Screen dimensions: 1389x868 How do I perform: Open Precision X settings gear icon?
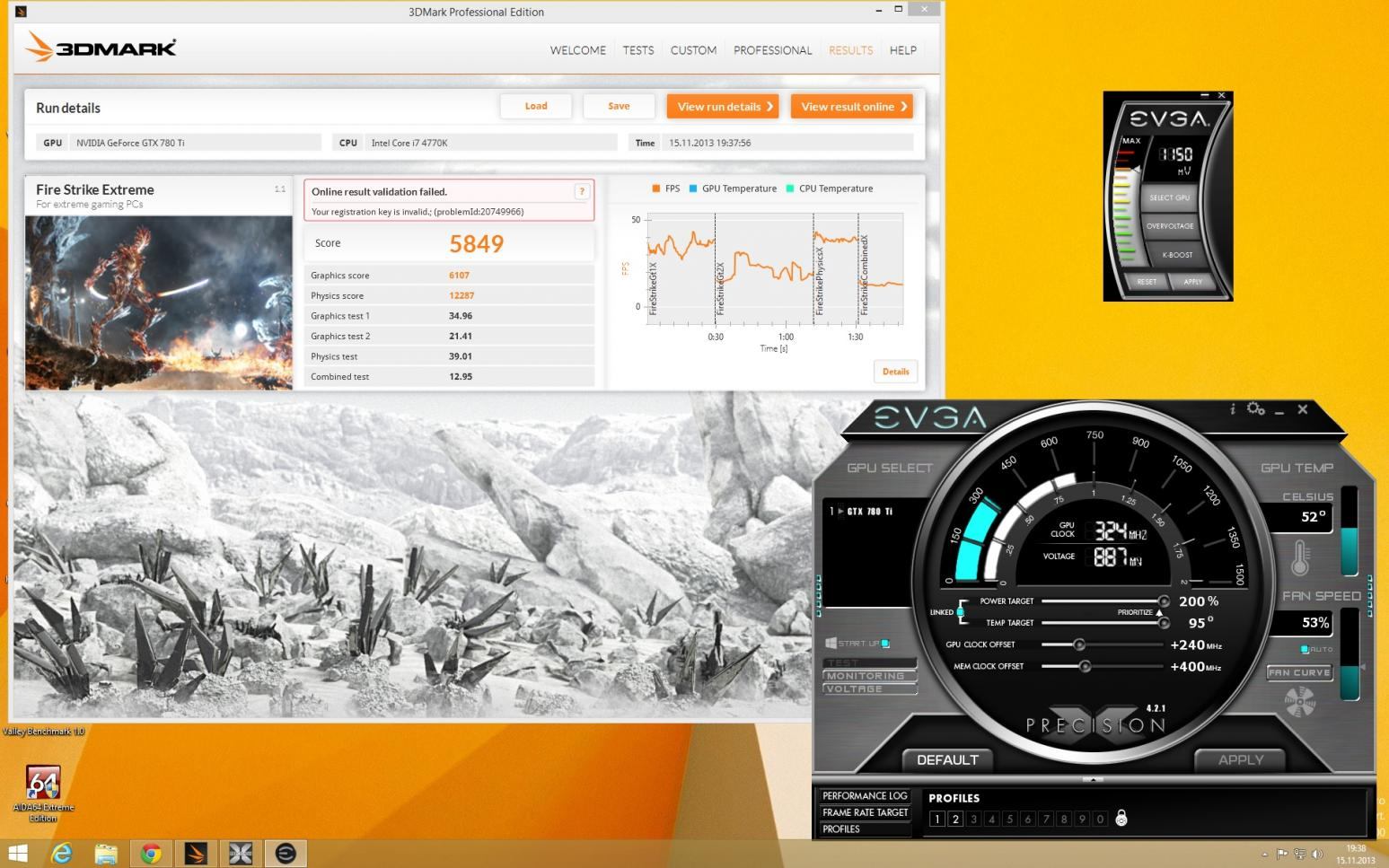pyautogui.click(x=1255, y=409)
